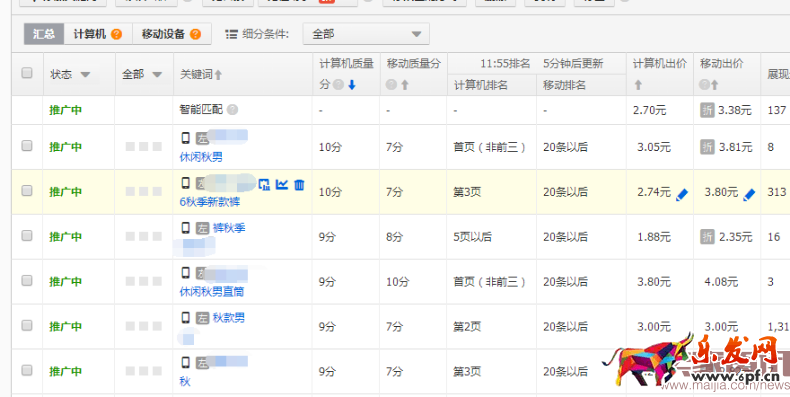Click 移动排名 column header

click(x=564, y=85)
